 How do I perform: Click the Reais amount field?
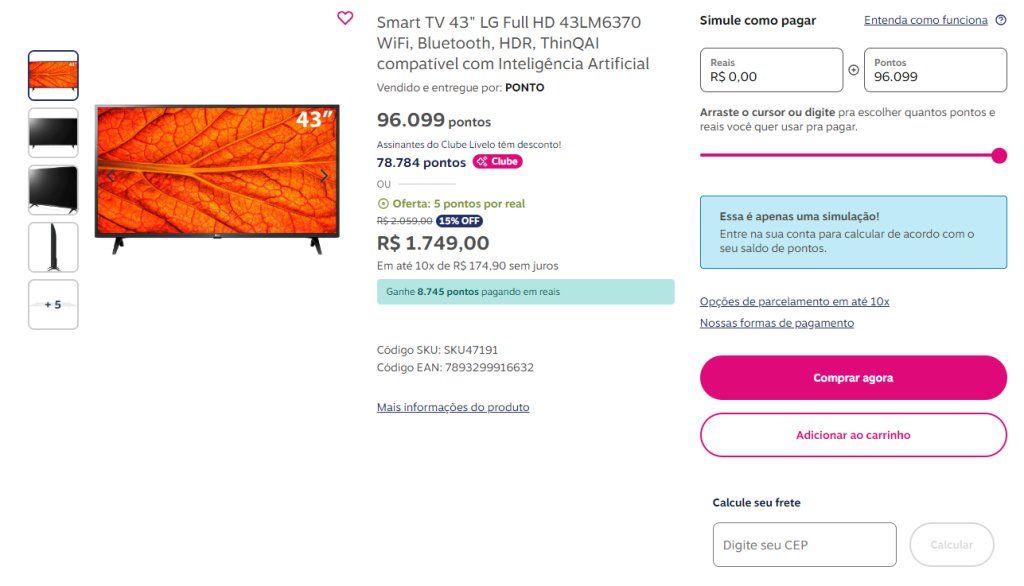(x=771, y=70)
